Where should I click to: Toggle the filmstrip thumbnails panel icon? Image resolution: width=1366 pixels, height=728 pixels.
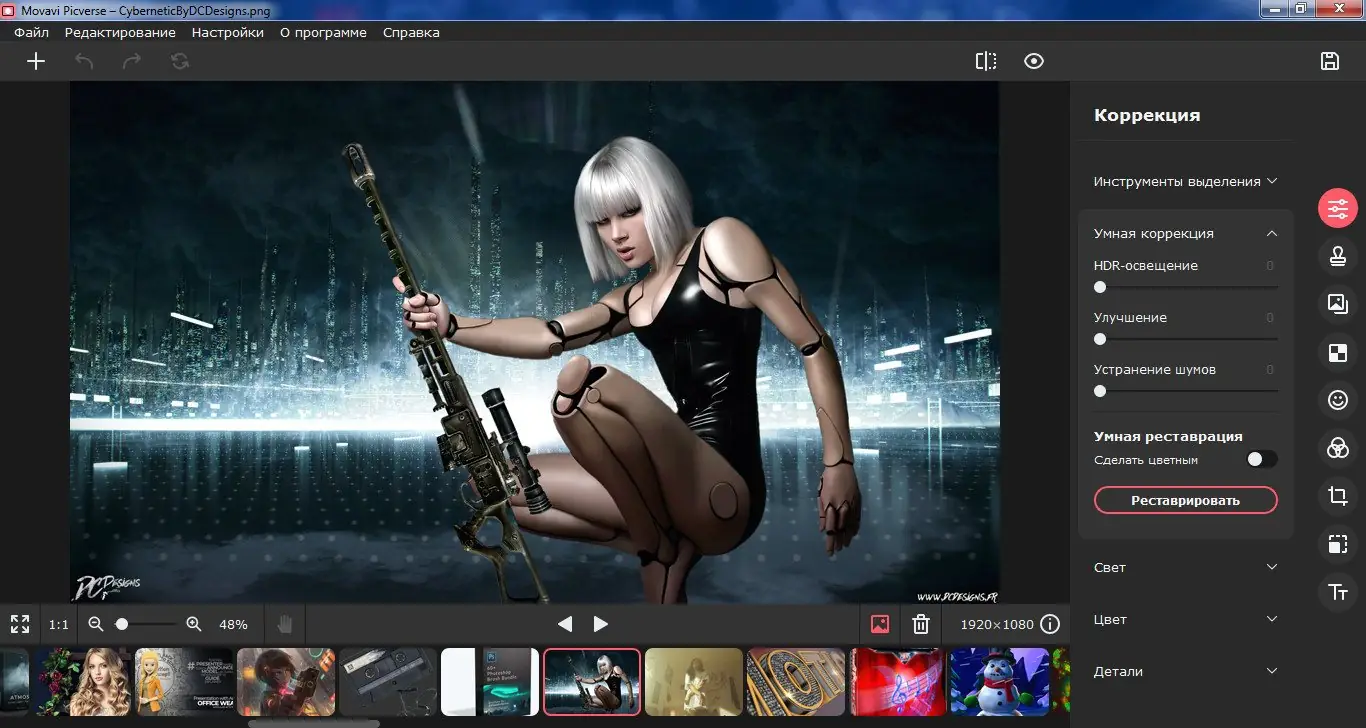878,623
